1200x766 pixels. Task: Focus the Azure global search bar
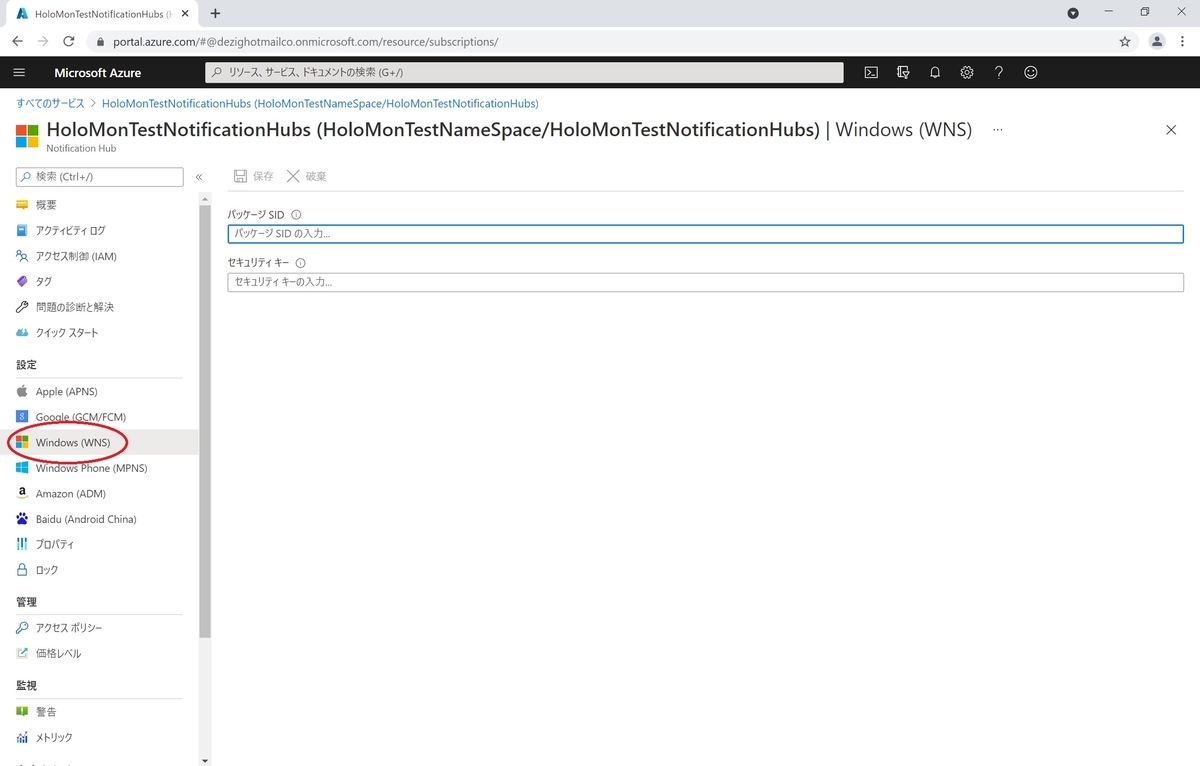pos(524,72)
